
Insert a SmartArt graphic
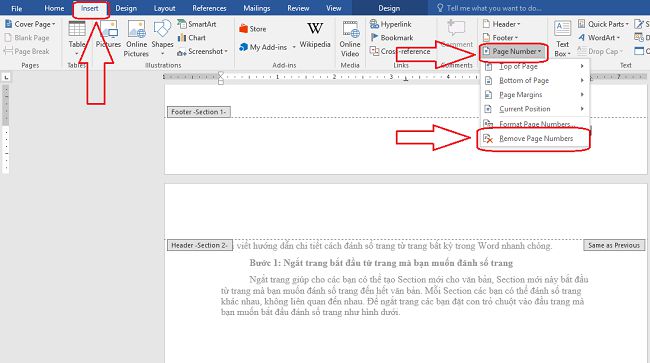[x=197, y=24]
